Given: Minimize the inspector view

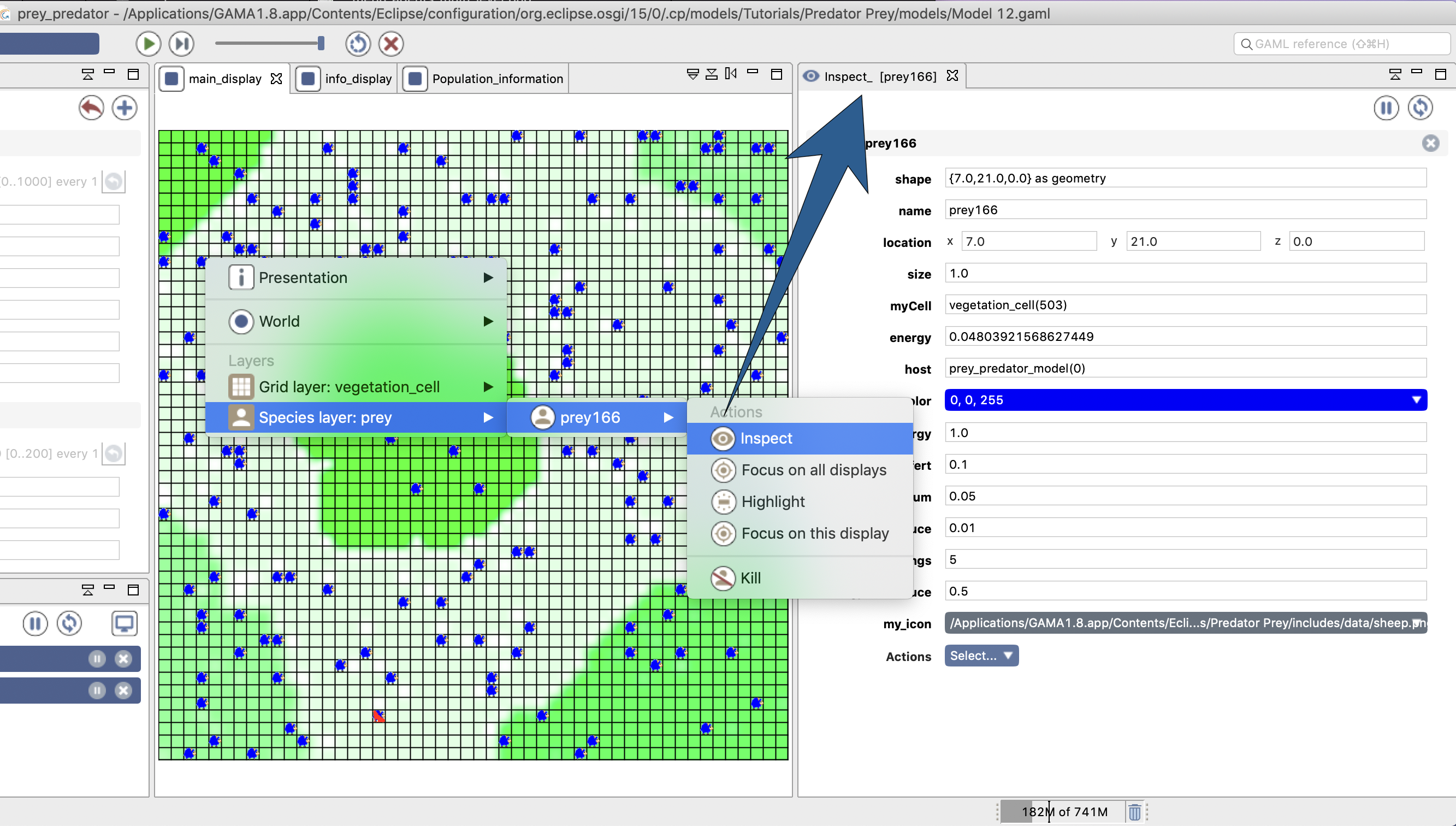Looking at the screenshot, I should click(1417, 73).
